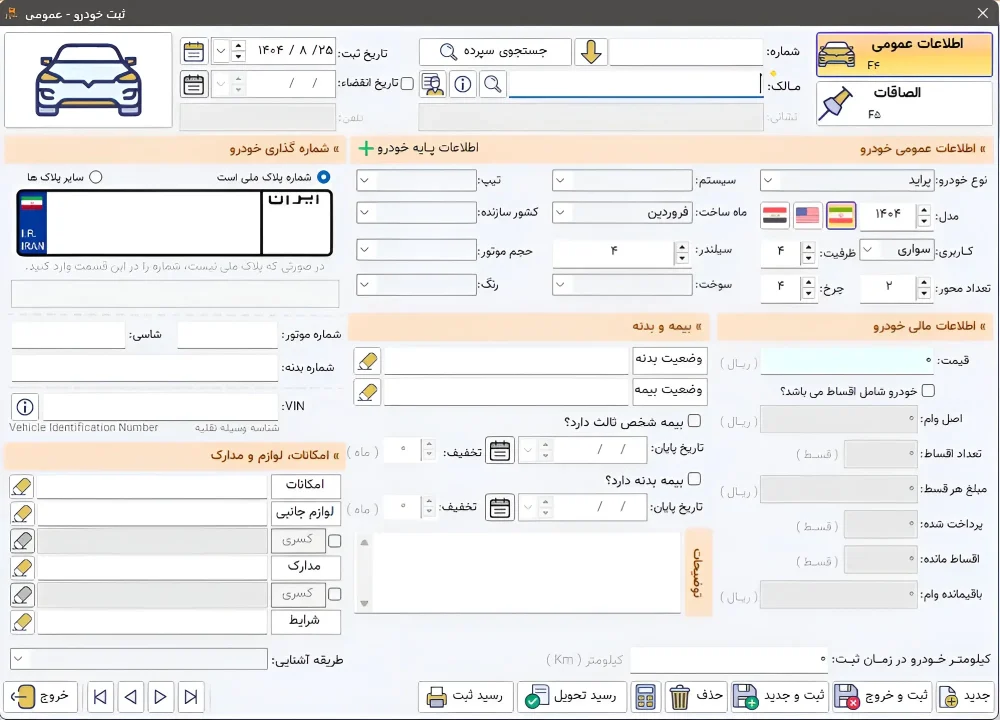Add base vehicle info with green plus

365,148
